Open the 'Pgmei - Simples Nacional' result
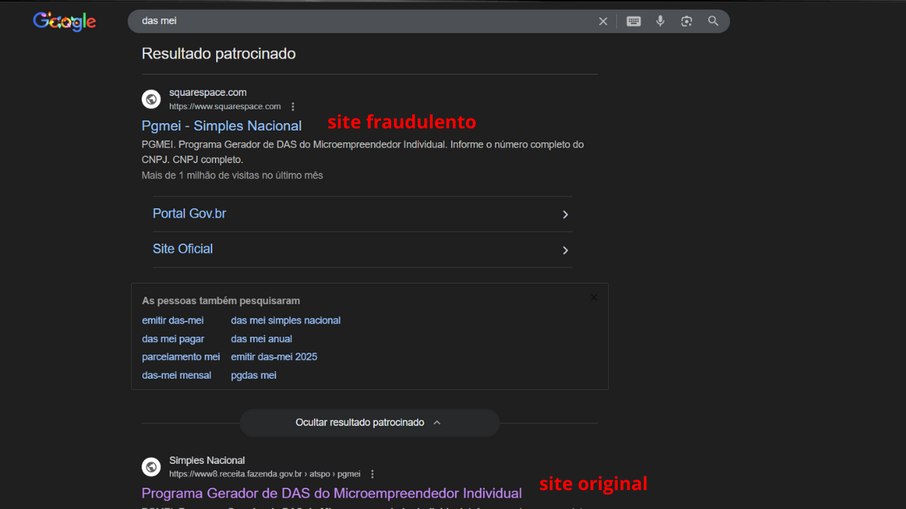906x509 pixels. (221, 125)
